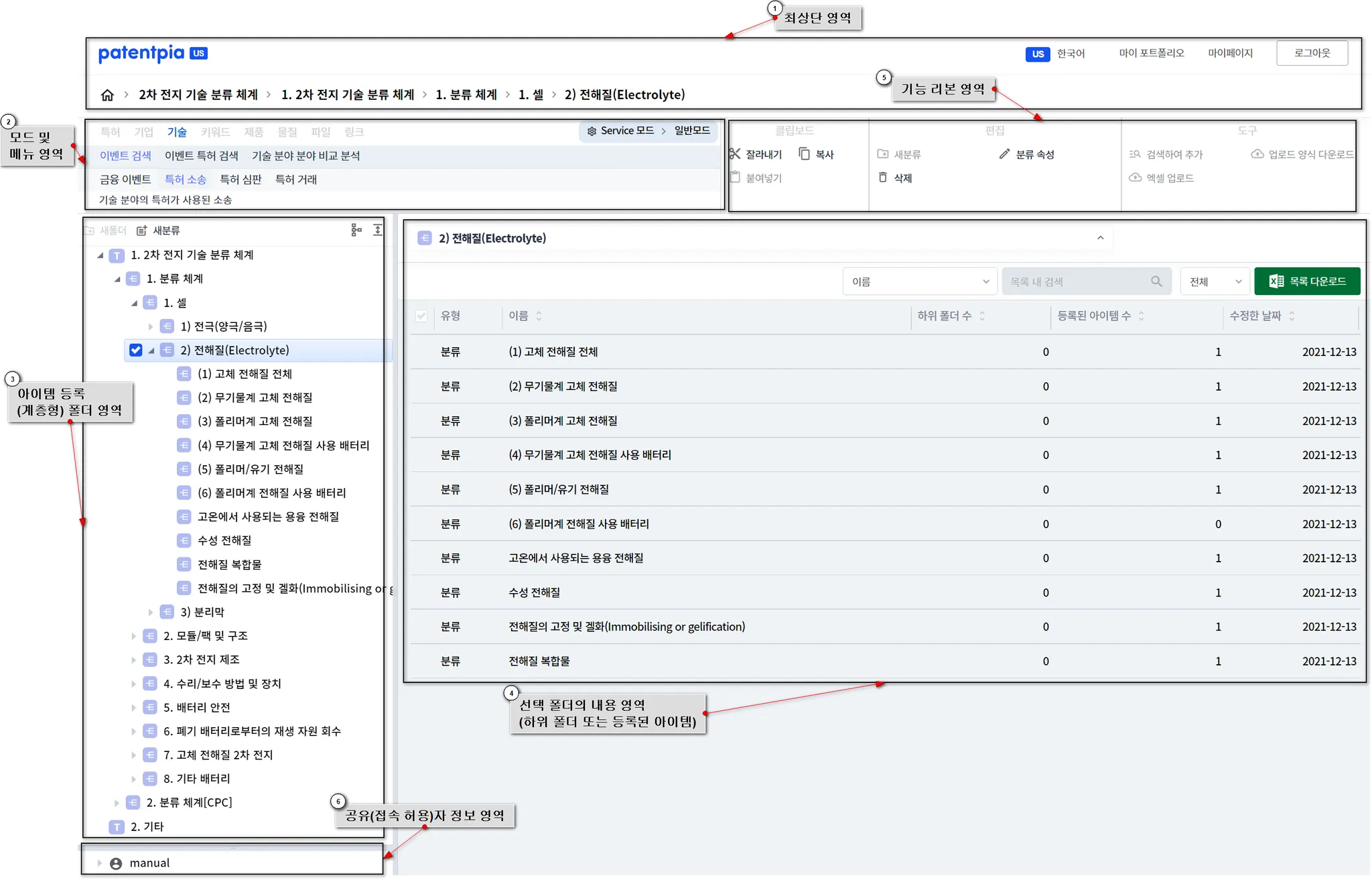Image resolution: width=1372 pixels, height=880 pixels.
Task: Click the 삭제 trash icon
Action: tap(882, 178)
